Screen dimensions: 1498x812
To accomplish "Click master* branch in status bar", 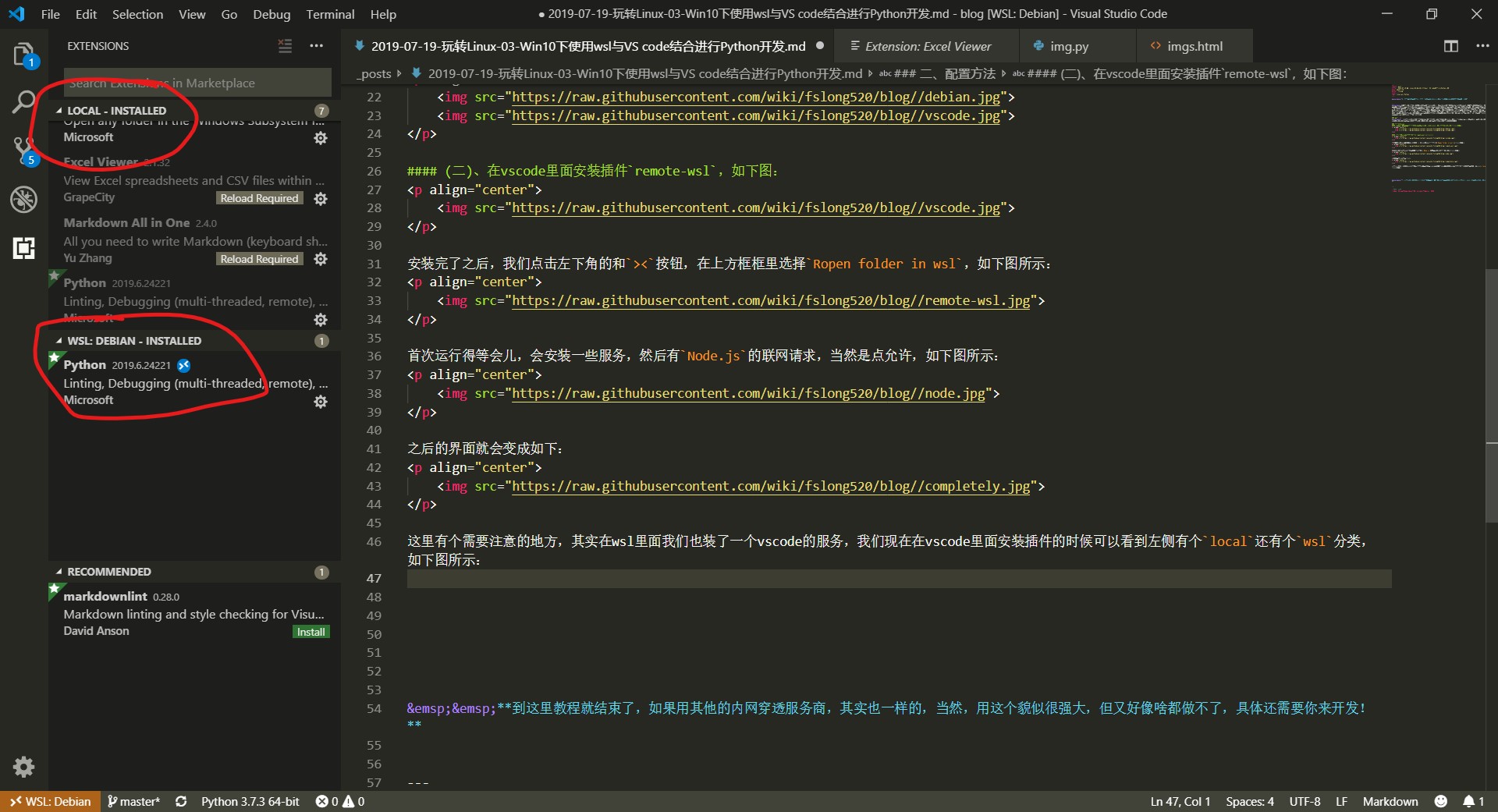I will pos(133,801).
